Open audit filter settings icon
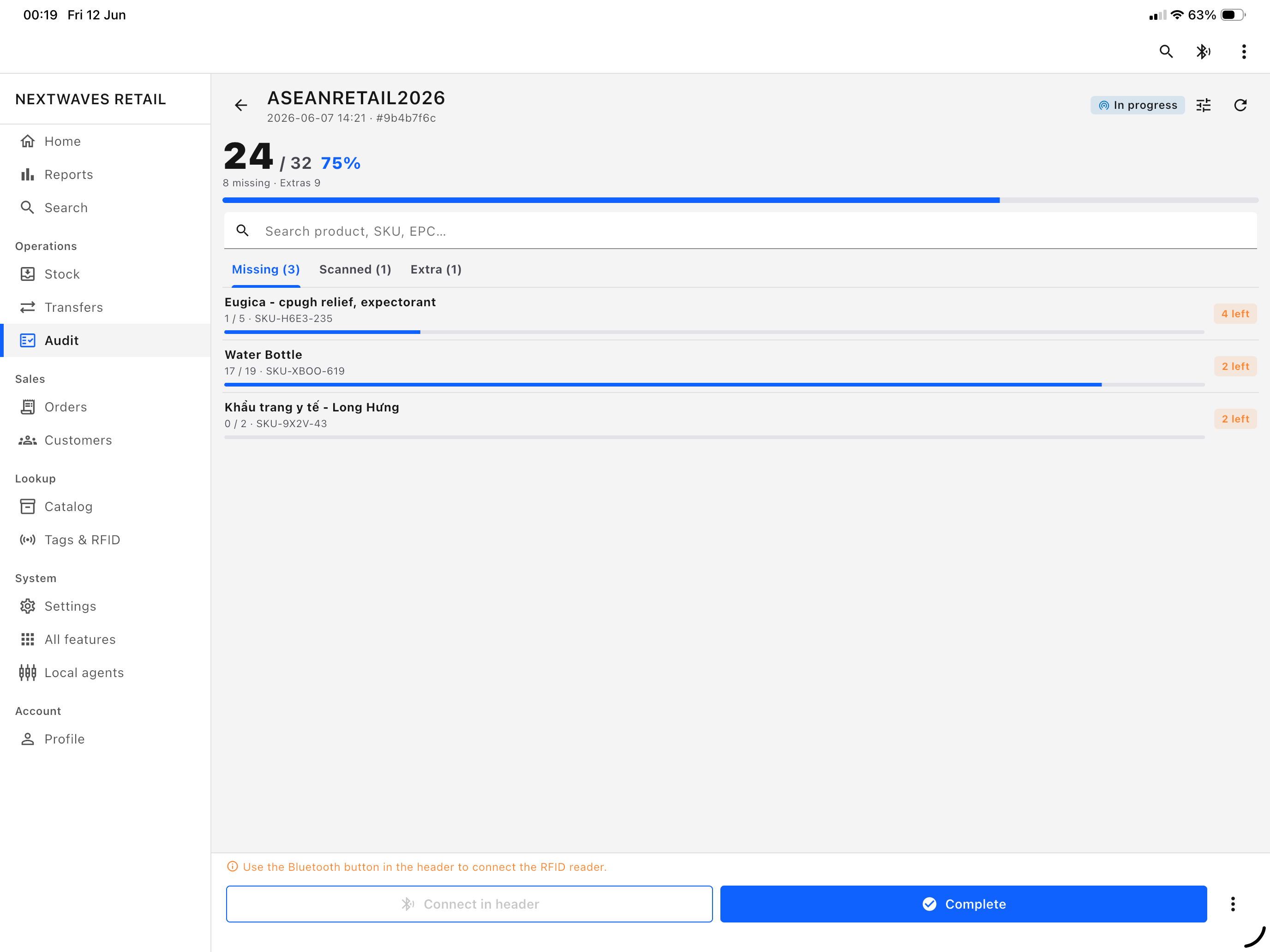 click(x=1204, y=105)
